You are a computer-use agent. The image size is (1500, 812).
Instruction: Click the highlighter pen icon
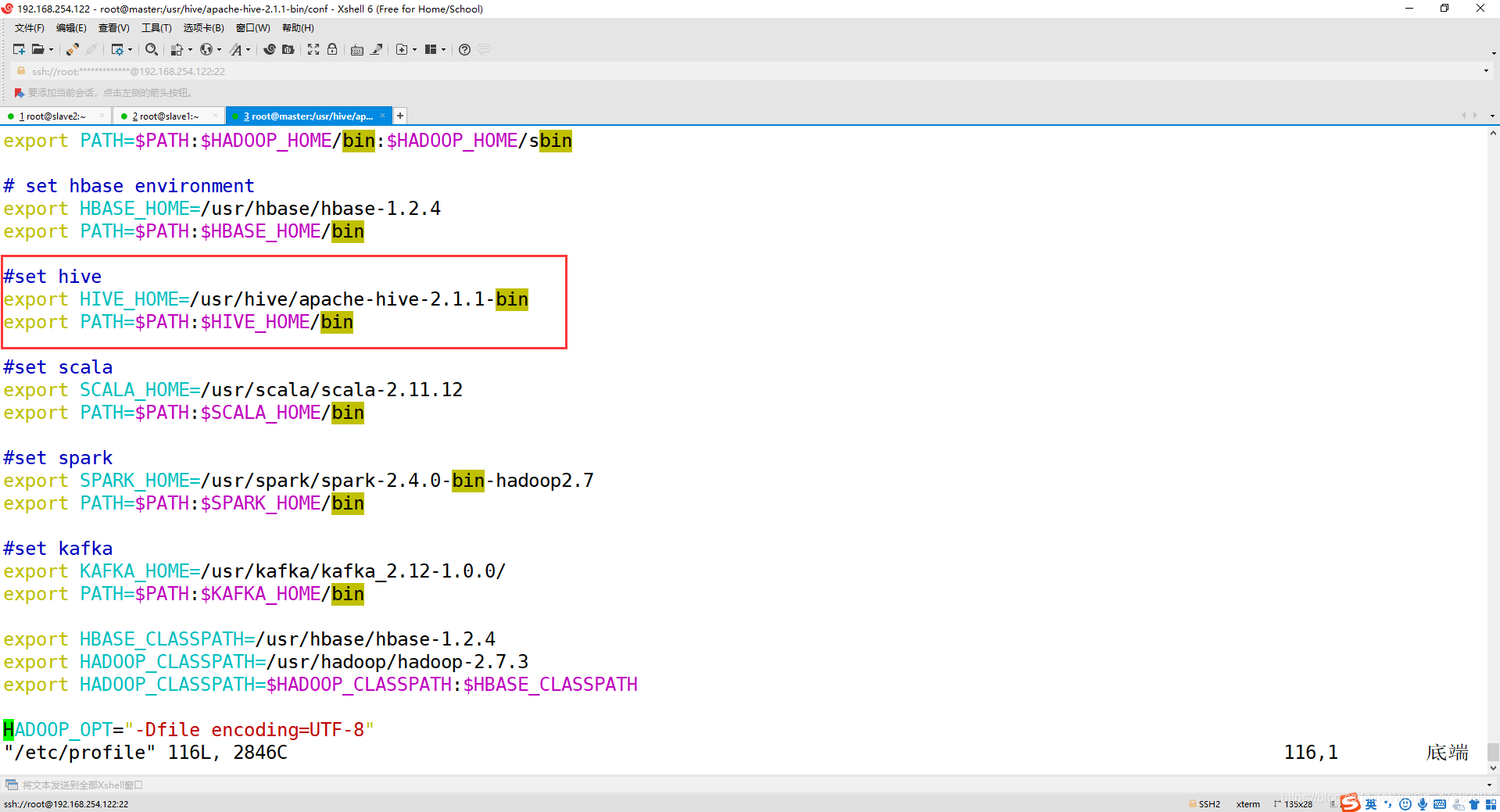pos(377,49)
